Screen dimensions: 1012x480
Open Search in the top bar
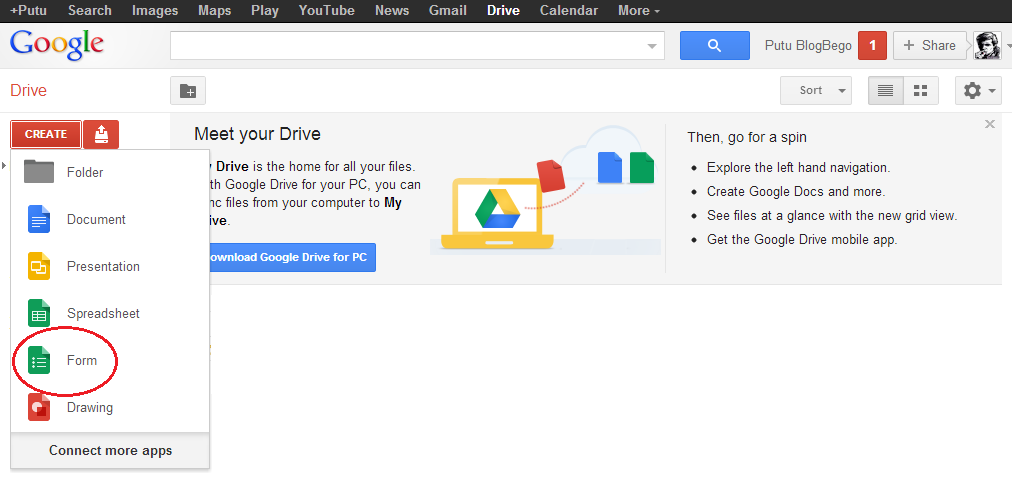click(90, 10)
